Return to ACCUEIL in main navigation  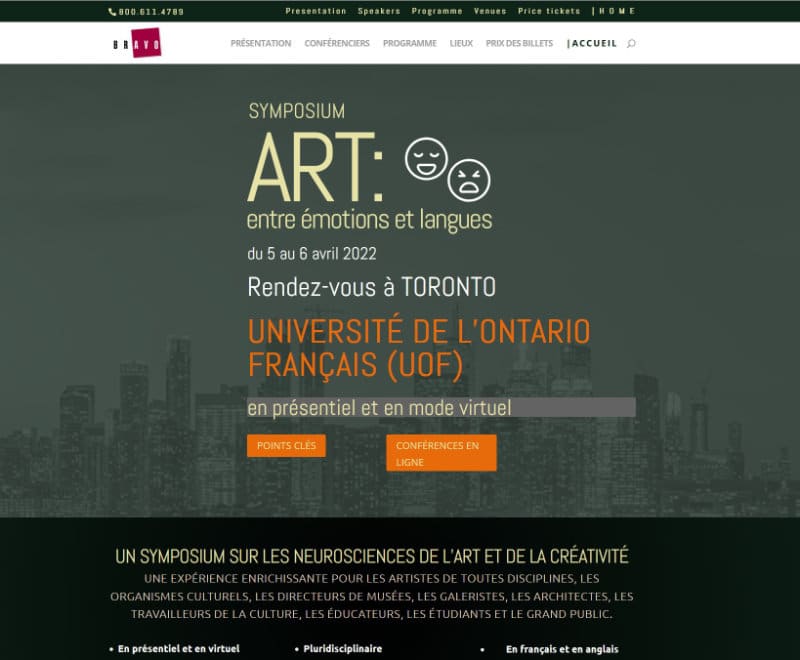593,44
